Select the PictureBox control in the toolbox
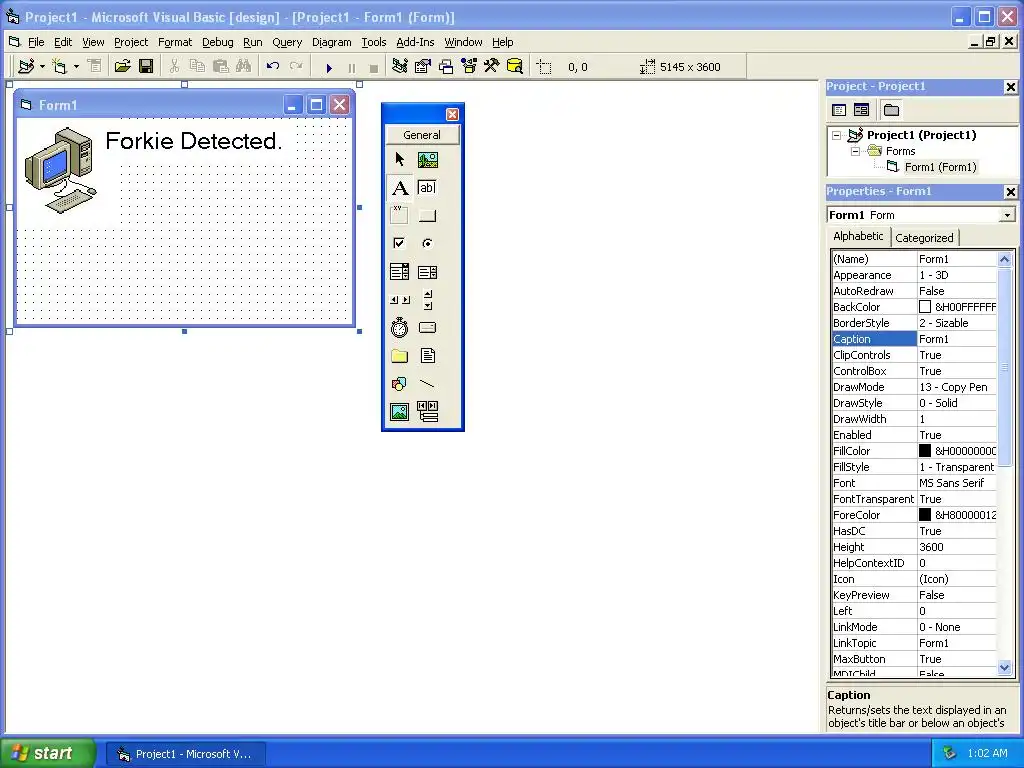Viewport: 1024px width, 768px height. pyautogui.click(x=428, y=159)
